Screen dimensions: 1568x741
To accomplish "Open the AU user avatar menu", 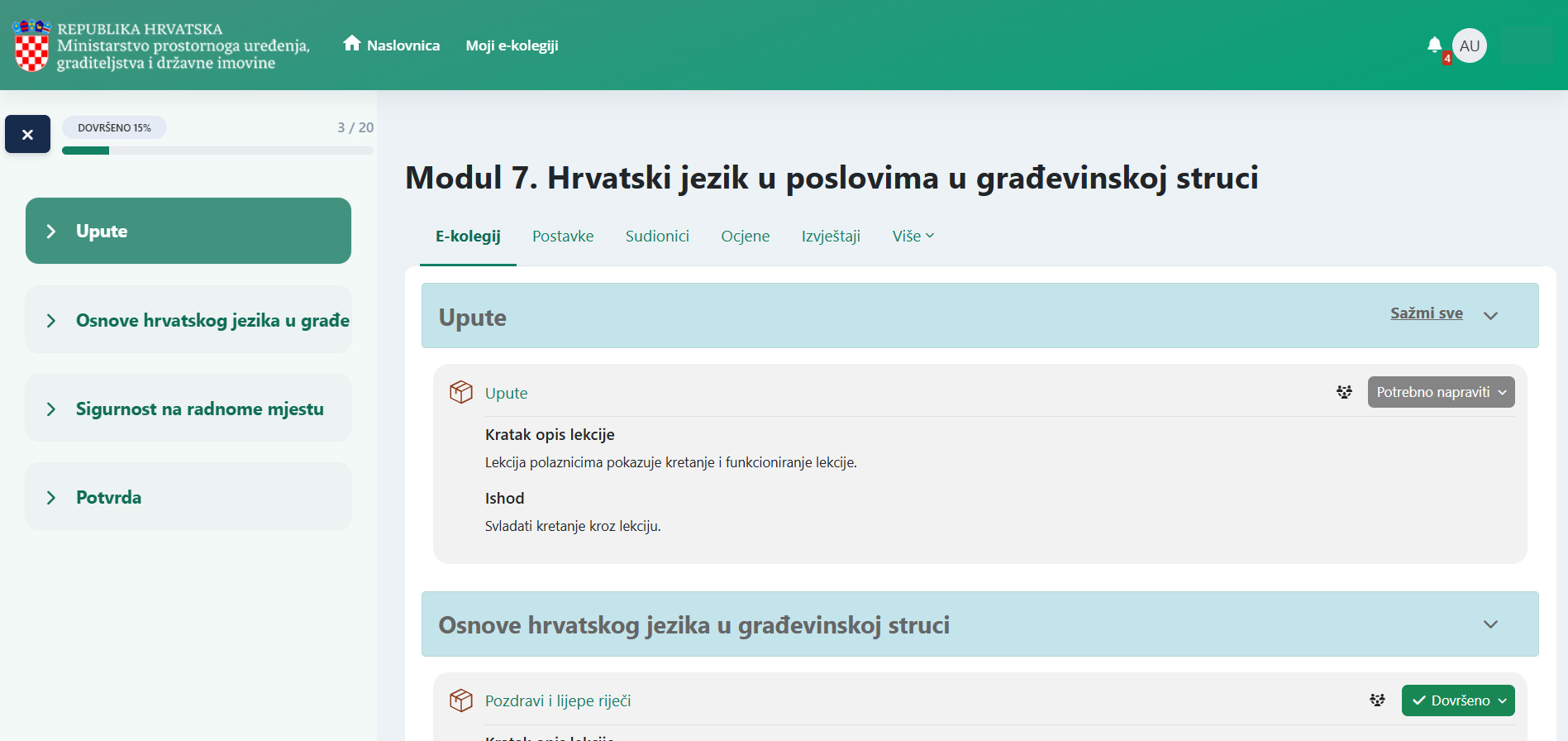I will 1469,45.
